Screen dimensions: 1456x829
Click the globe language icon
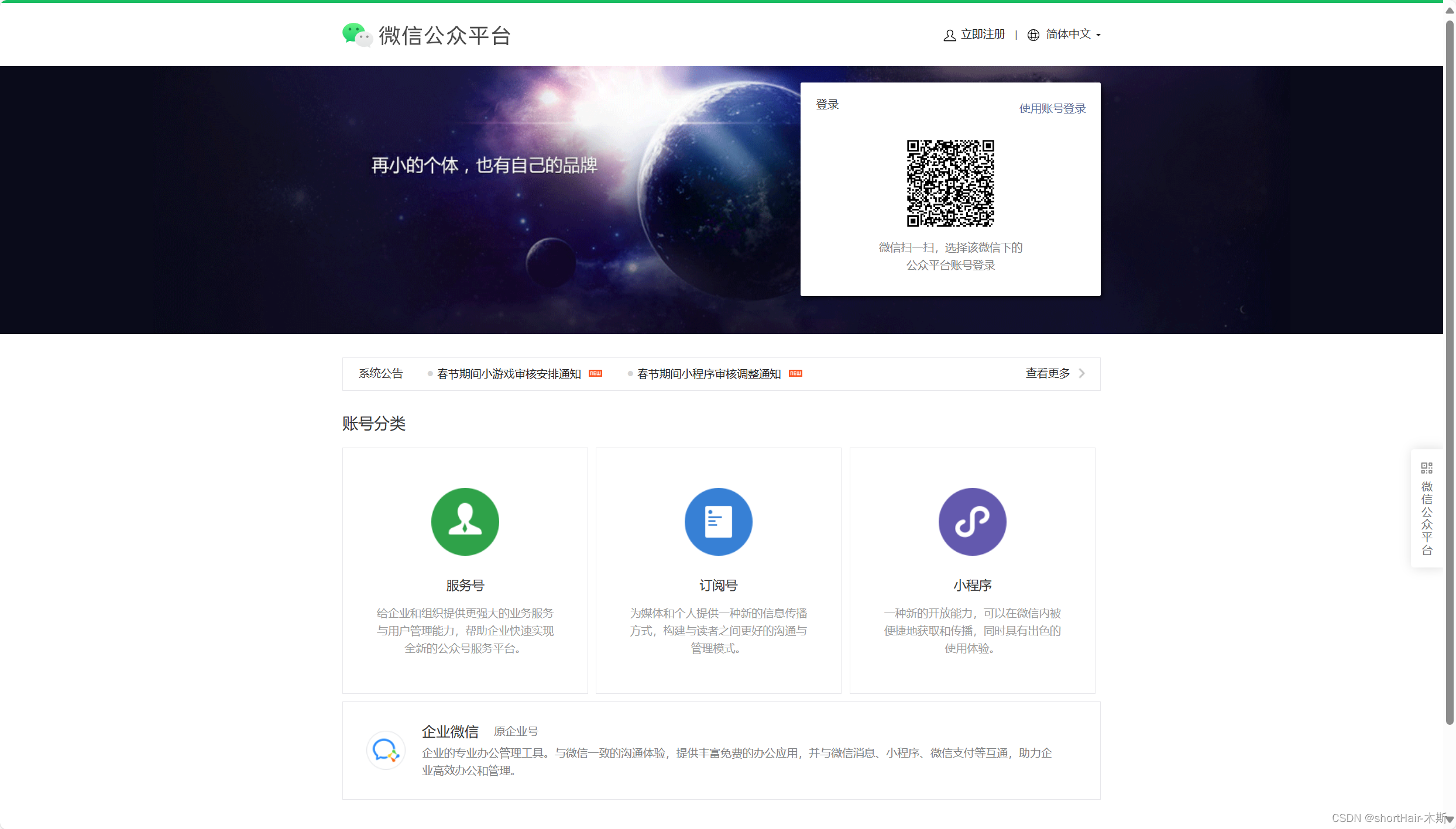[x=1033, y=35]
